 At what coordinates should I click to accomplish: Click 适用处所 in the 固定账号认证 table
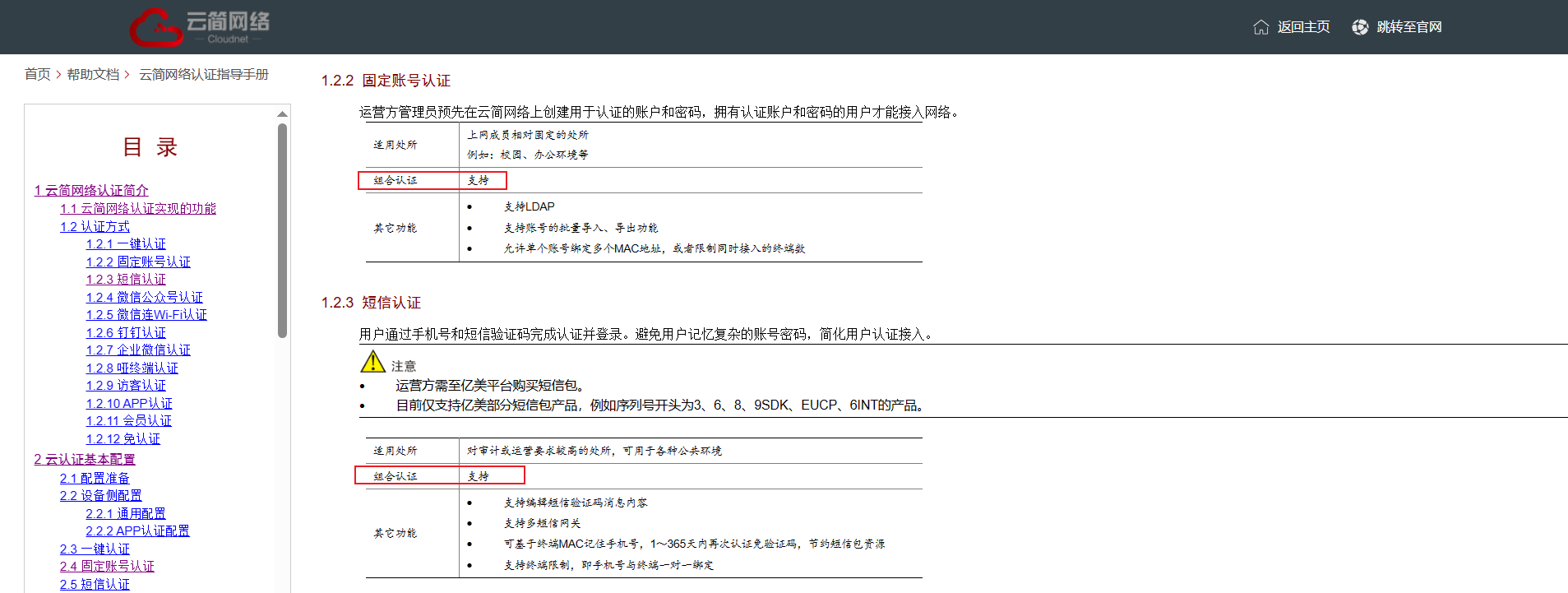(395, 145)
